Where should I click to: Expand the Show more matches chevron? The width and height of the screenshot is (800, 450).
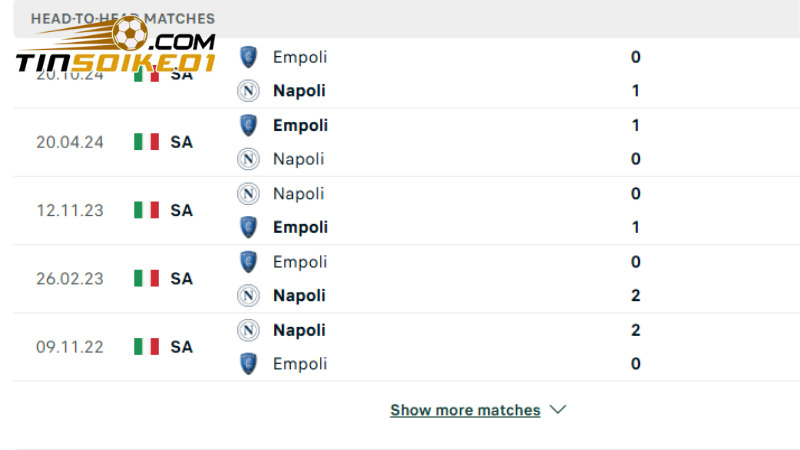point(559,410)
